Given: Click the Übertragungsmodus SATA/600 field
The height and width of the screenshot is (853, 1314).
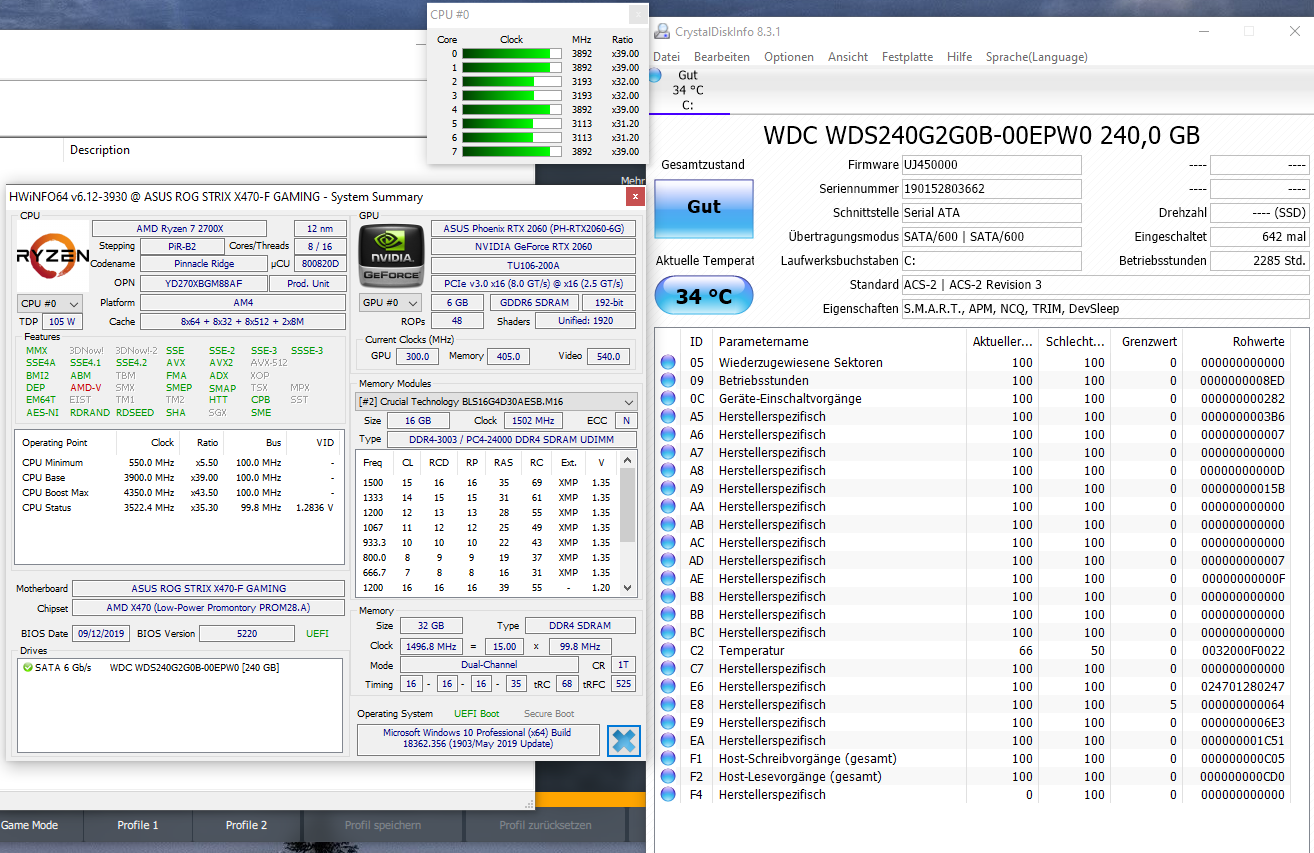Looking at the screenshot, I should 990,237.
